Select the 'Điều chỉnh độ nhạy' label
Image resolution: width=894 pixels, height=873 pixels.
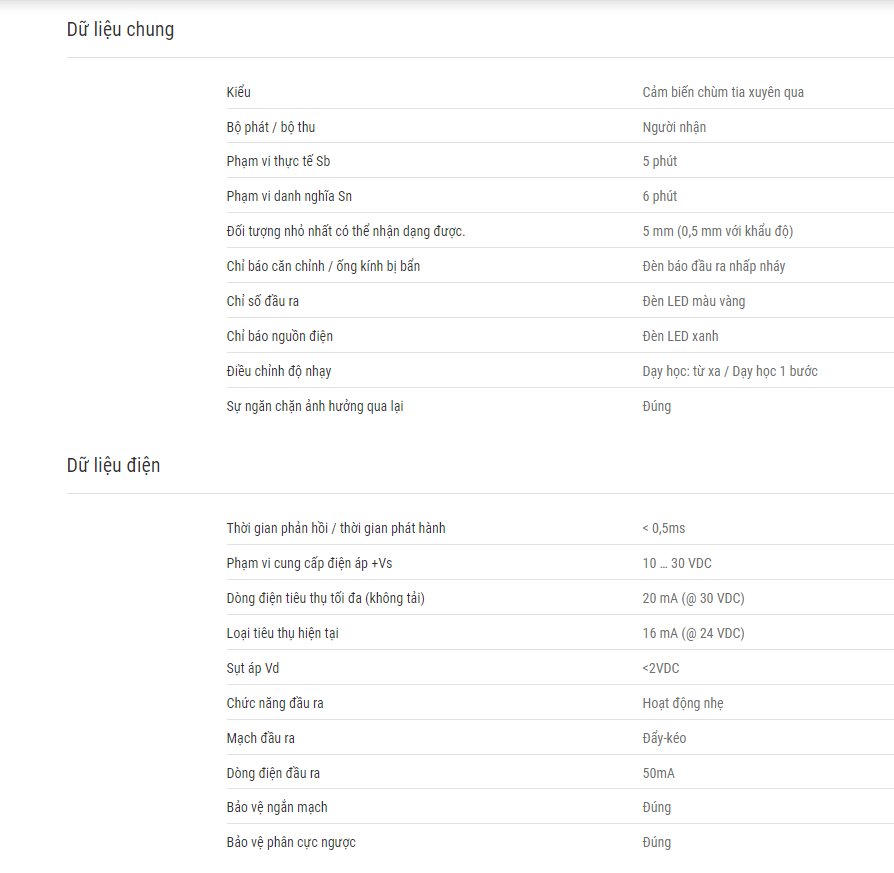279,371
